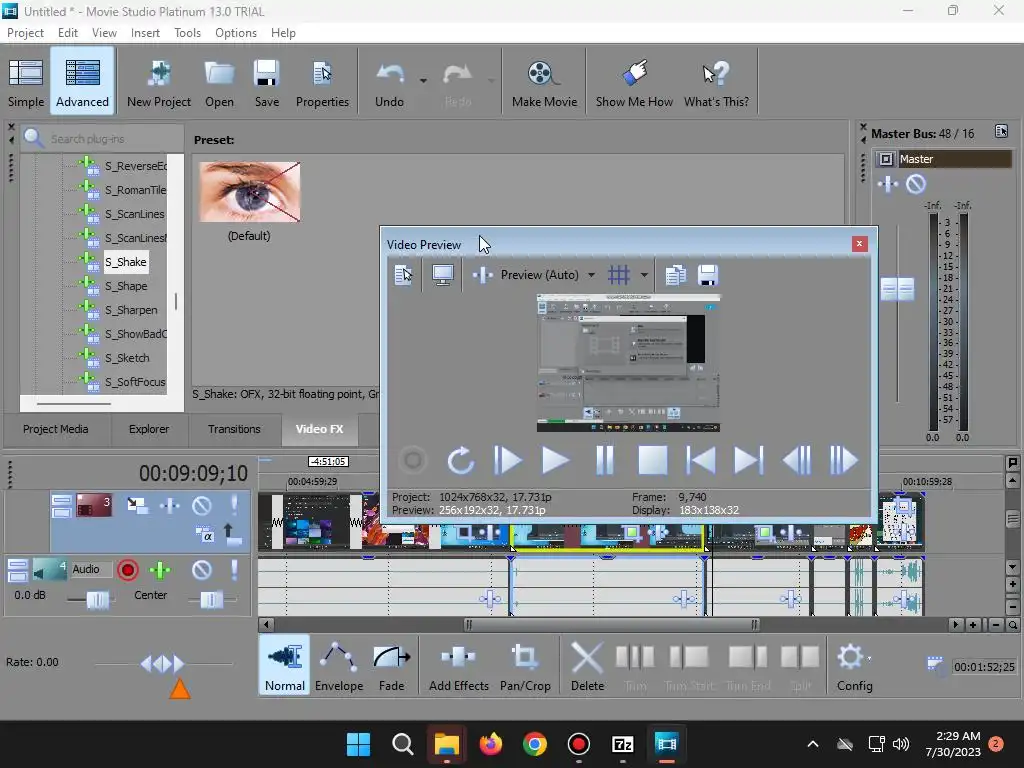Open Windows Start menu

pos(358,744)
